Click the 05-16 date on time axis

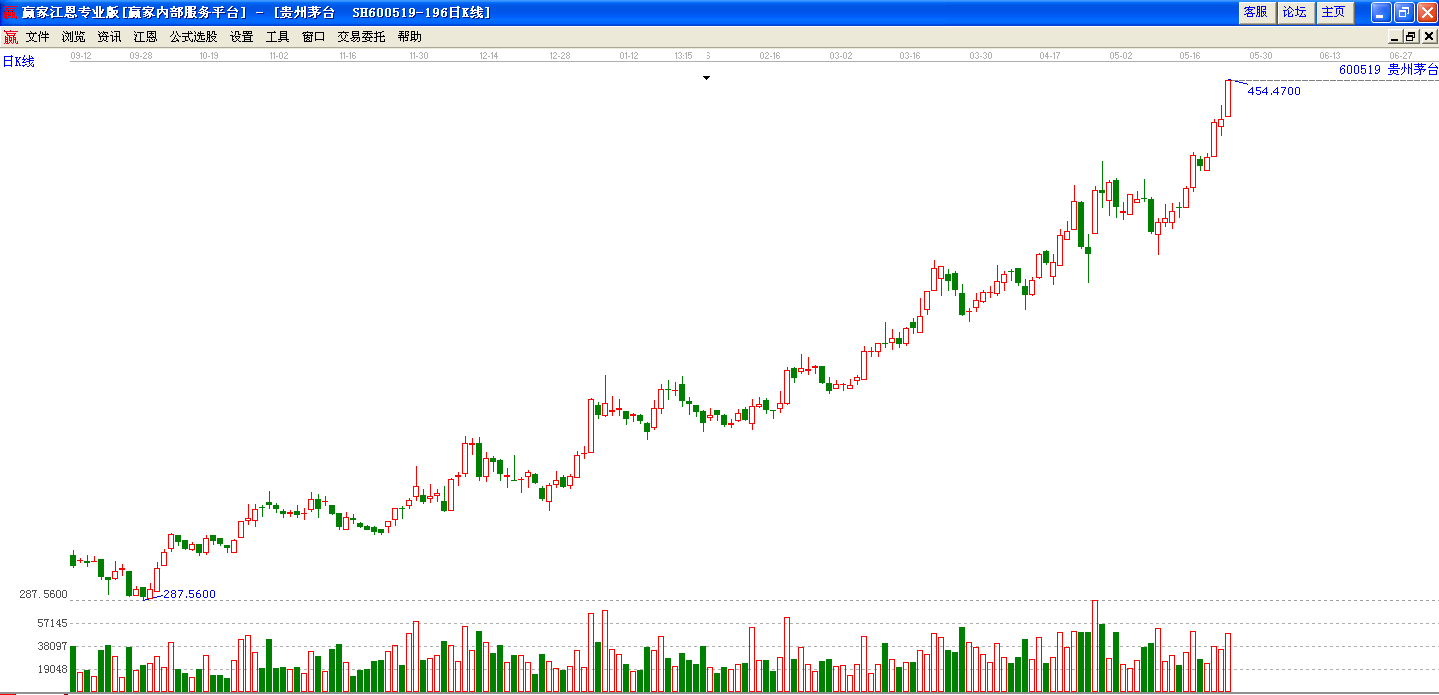[x=1189, y=56]
